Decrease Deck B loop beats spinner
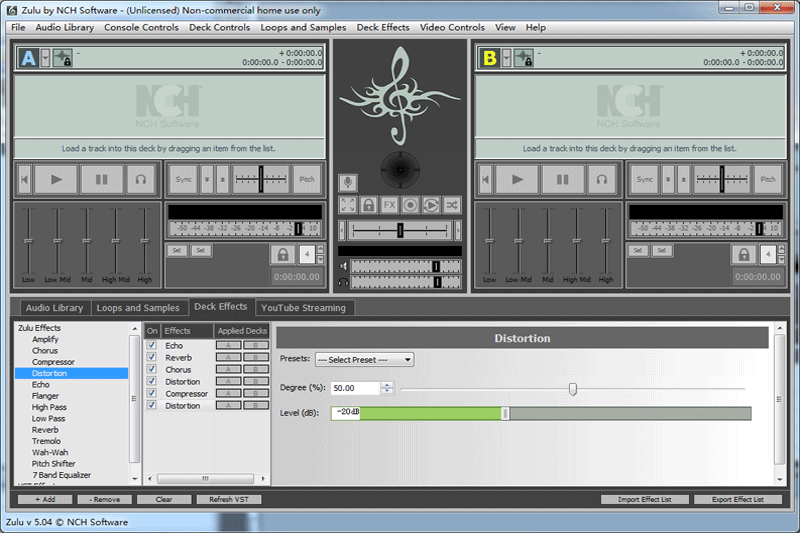 [782, 260]
